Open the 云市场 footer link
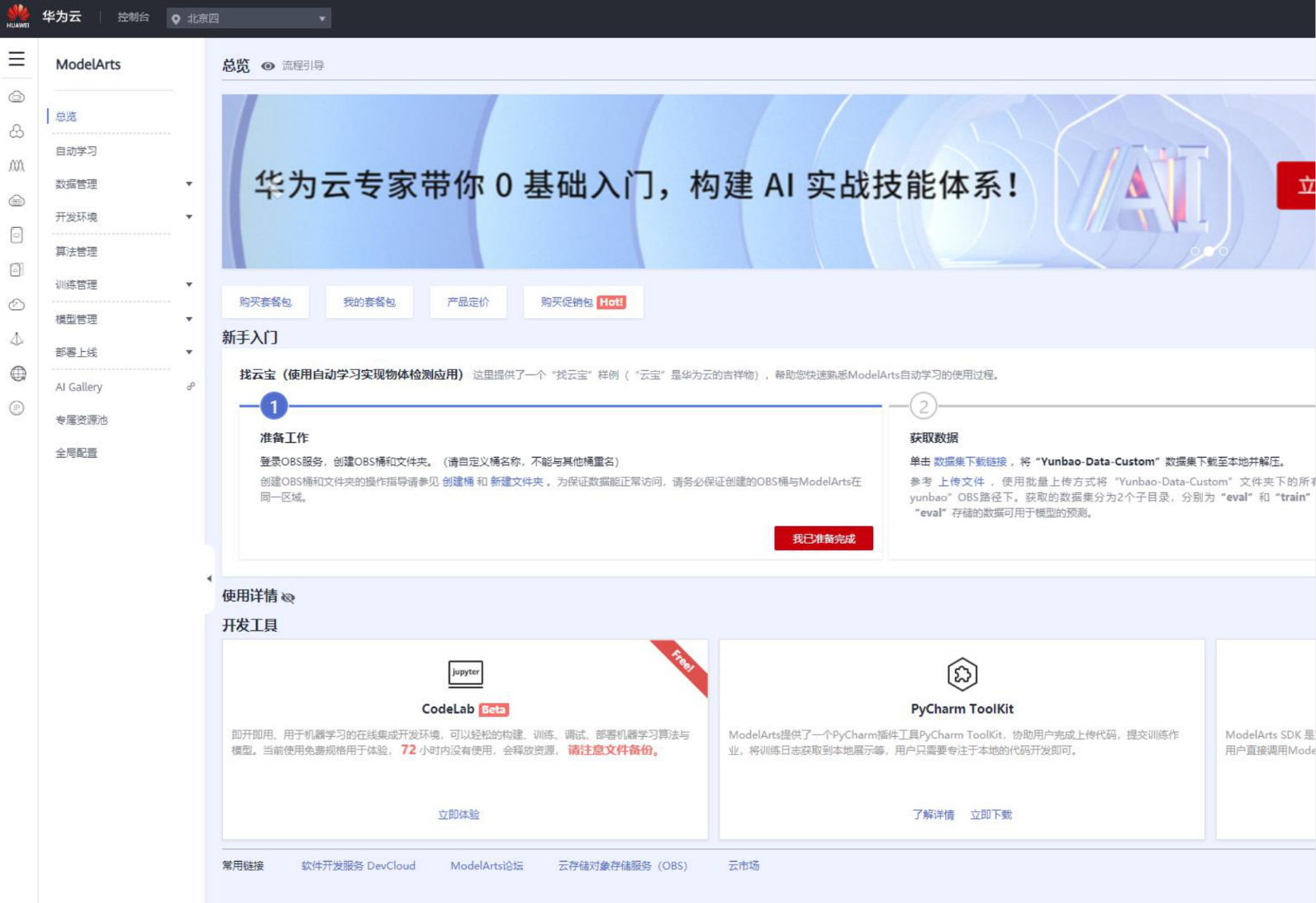The width and height of the screenshot is (1316, 903). point(744,866)
